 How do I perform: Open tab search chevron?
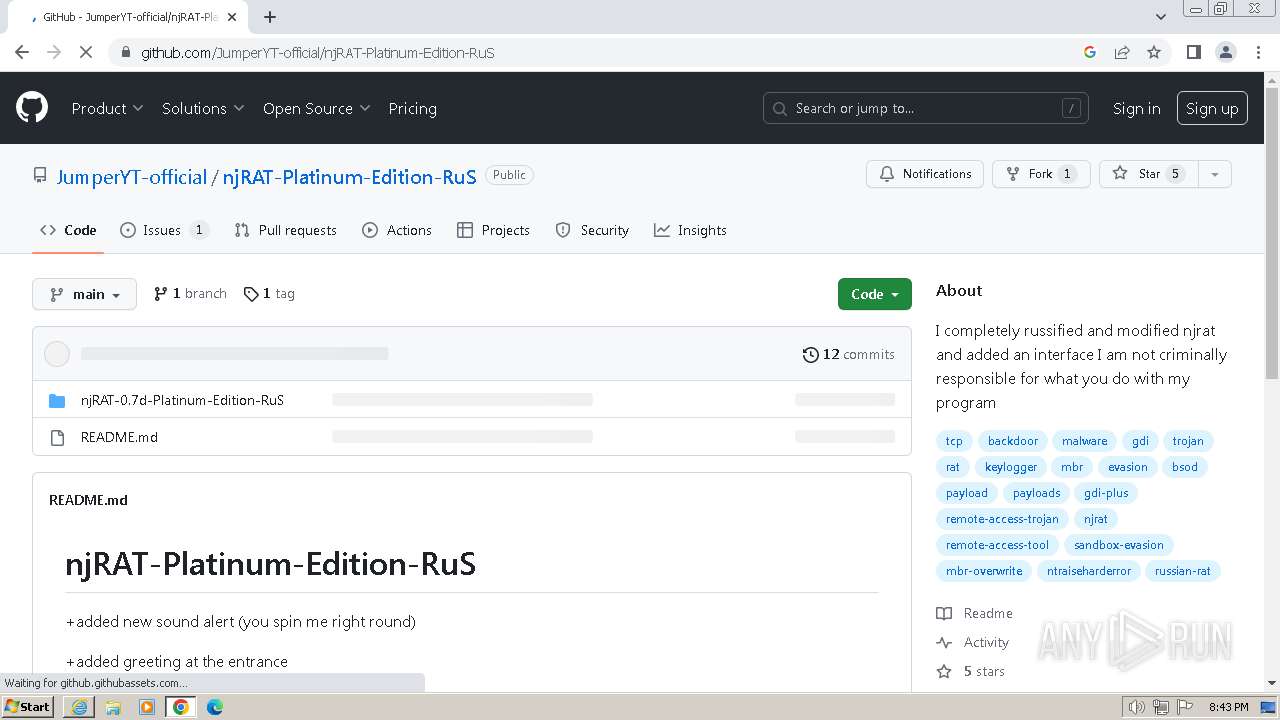click(x=1160, y=16)
